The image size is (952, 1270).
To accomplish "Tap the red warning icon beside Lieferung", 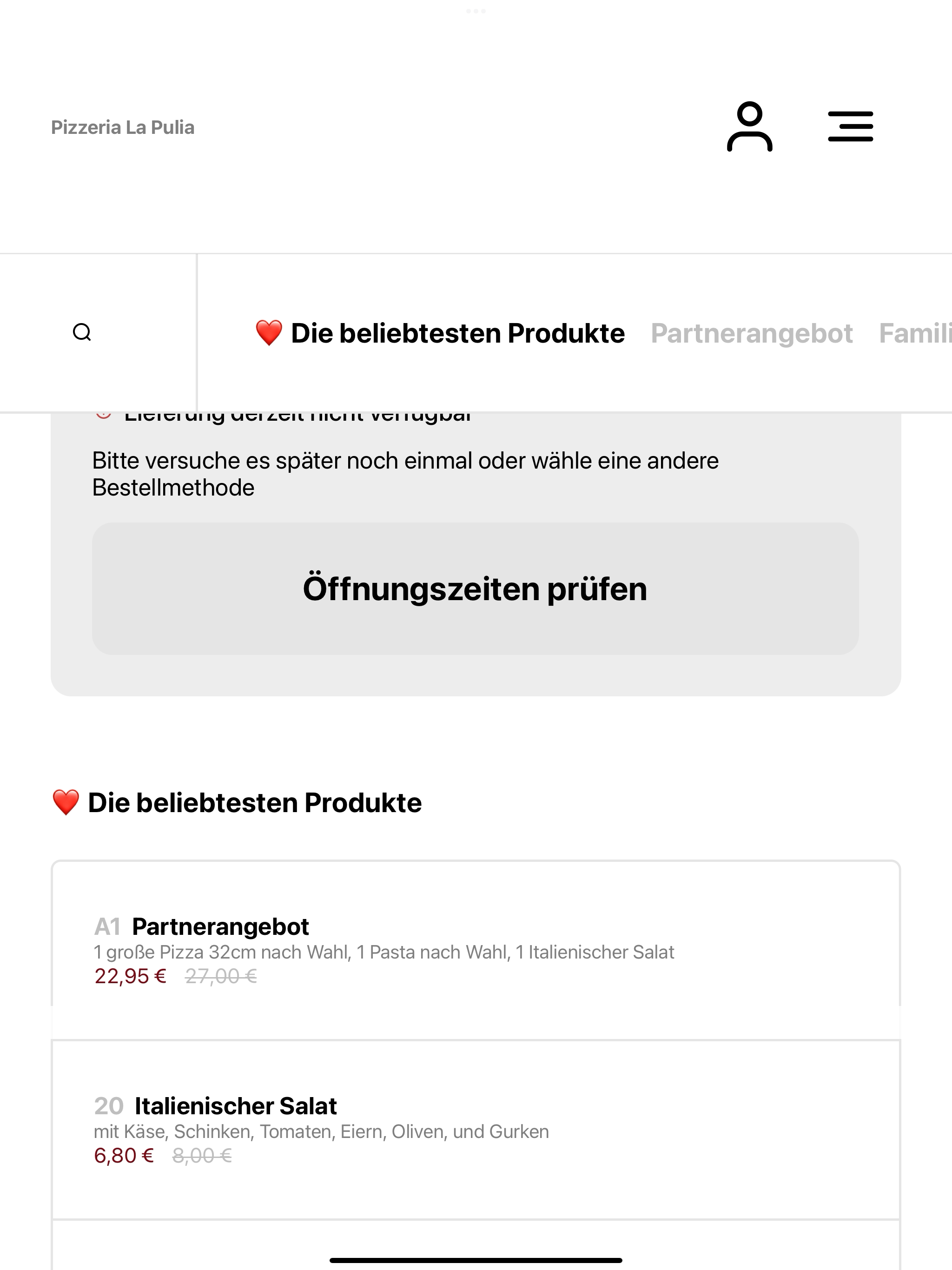I will [103, 416].
